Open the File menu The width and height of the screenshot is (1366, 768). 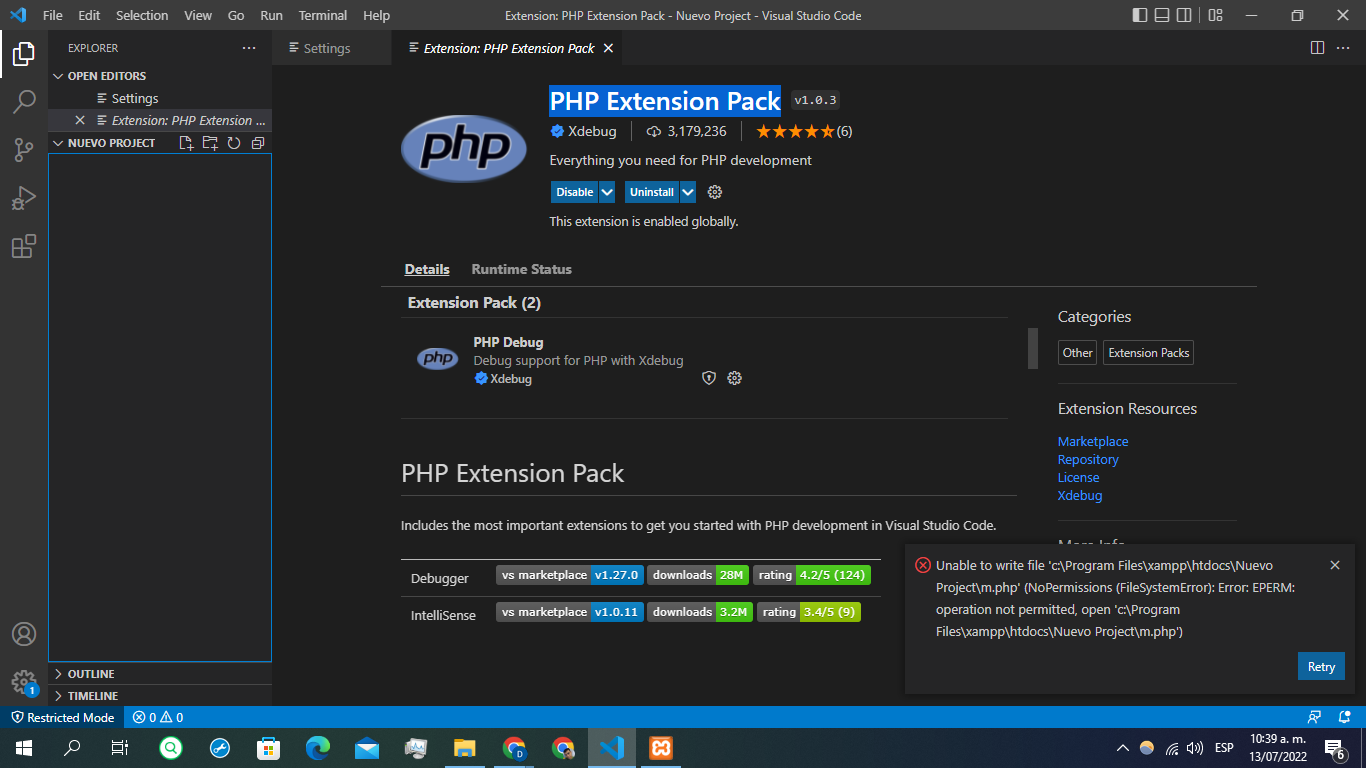pyautogui.click(x=53, y=15)
